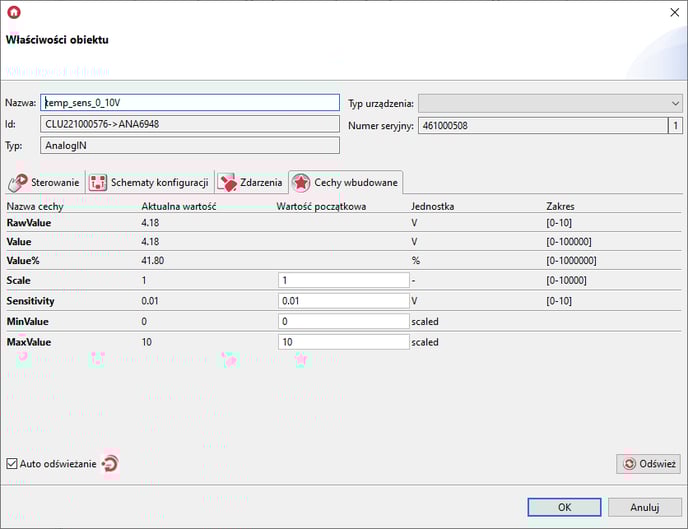Click the Typ field AnalogIN

[190, 145]
